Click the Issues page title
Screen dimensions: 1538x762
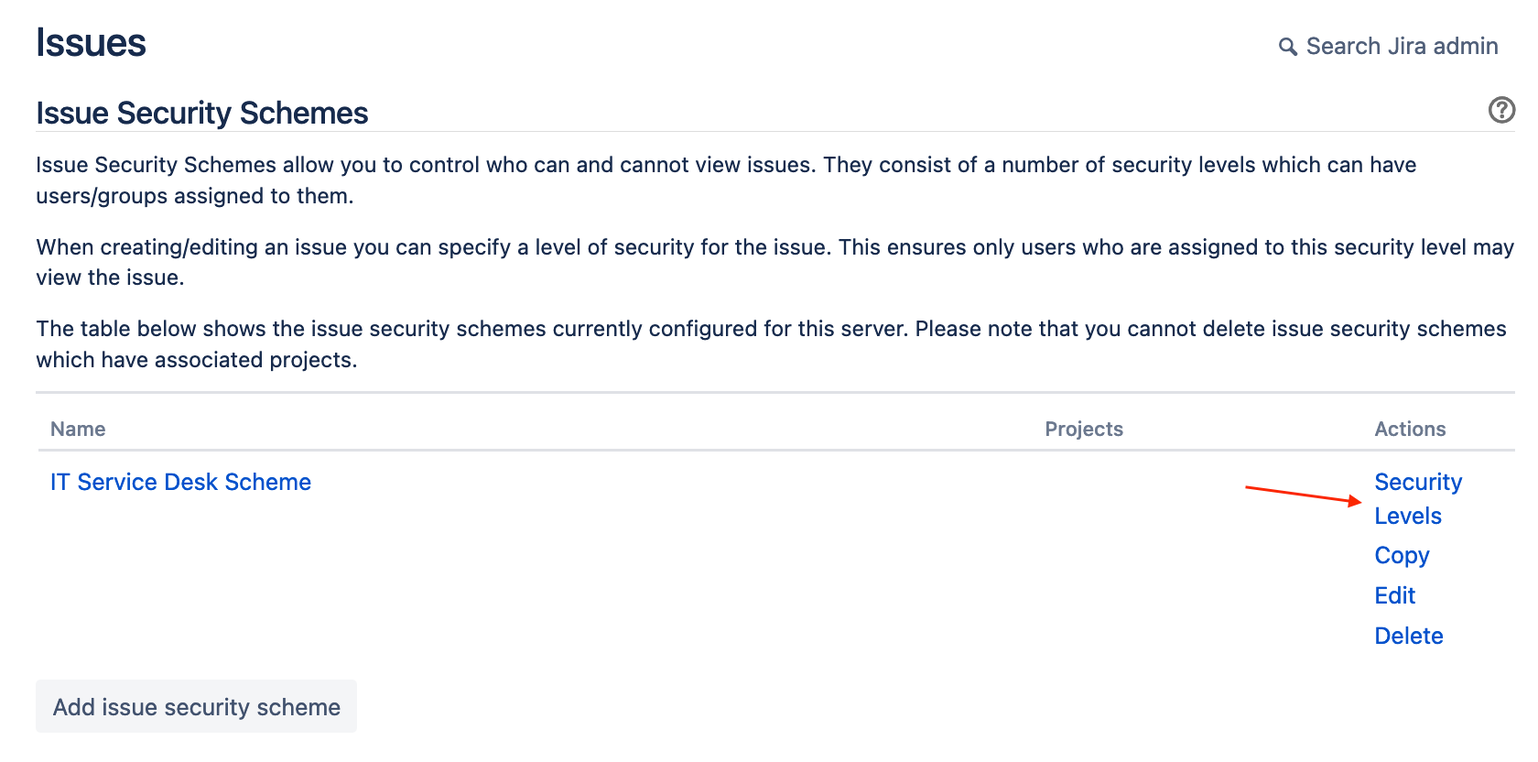click(91, 43)
